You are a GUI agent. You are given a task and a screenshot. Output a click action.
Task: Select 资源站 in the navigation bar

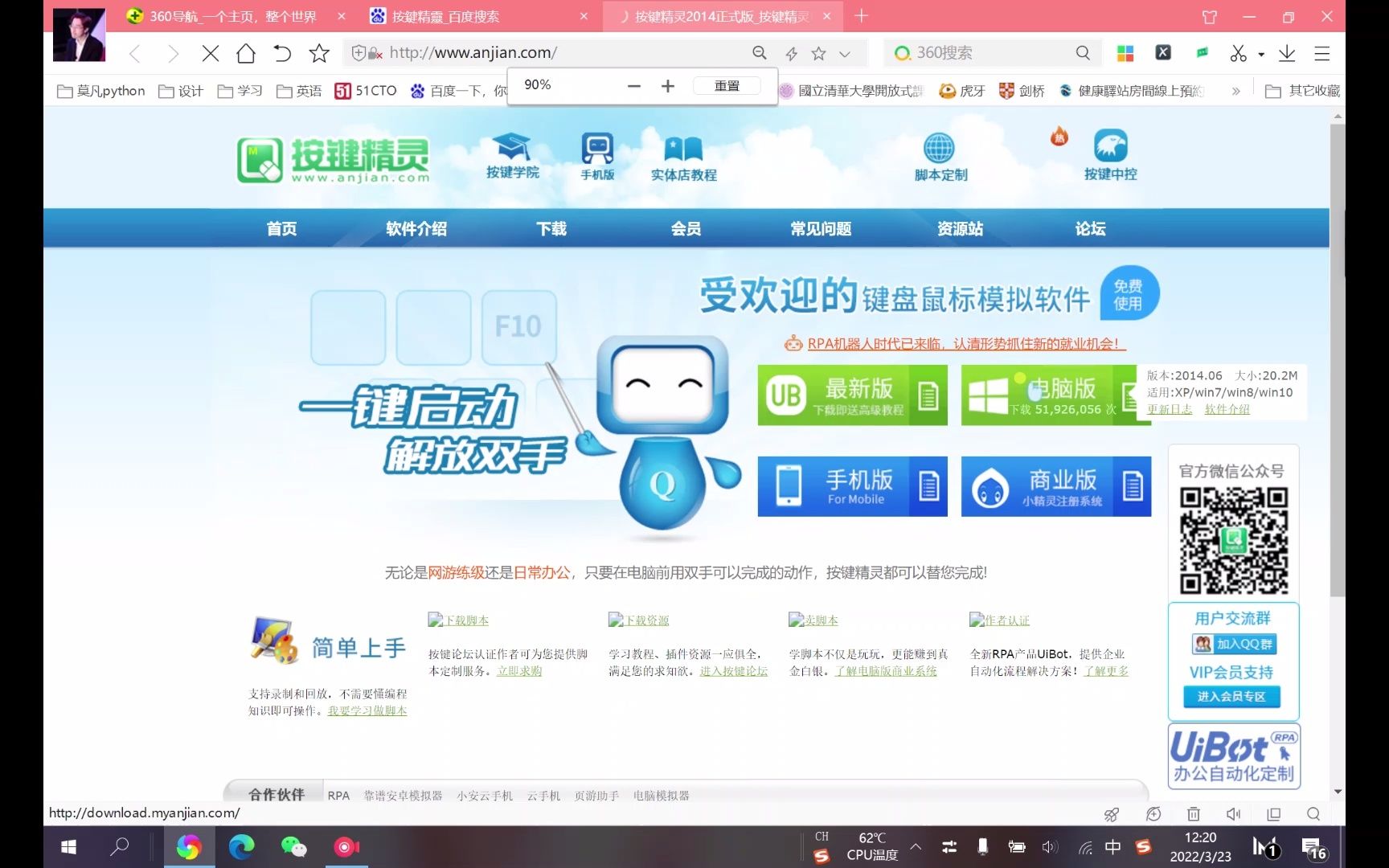(960, 229)
